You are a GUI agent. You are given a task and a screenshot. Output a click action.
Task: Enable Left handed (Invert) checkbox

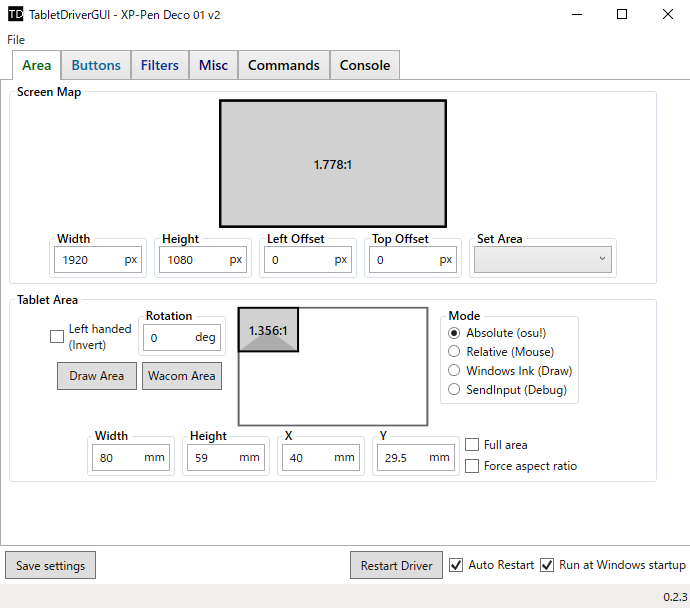57,337
